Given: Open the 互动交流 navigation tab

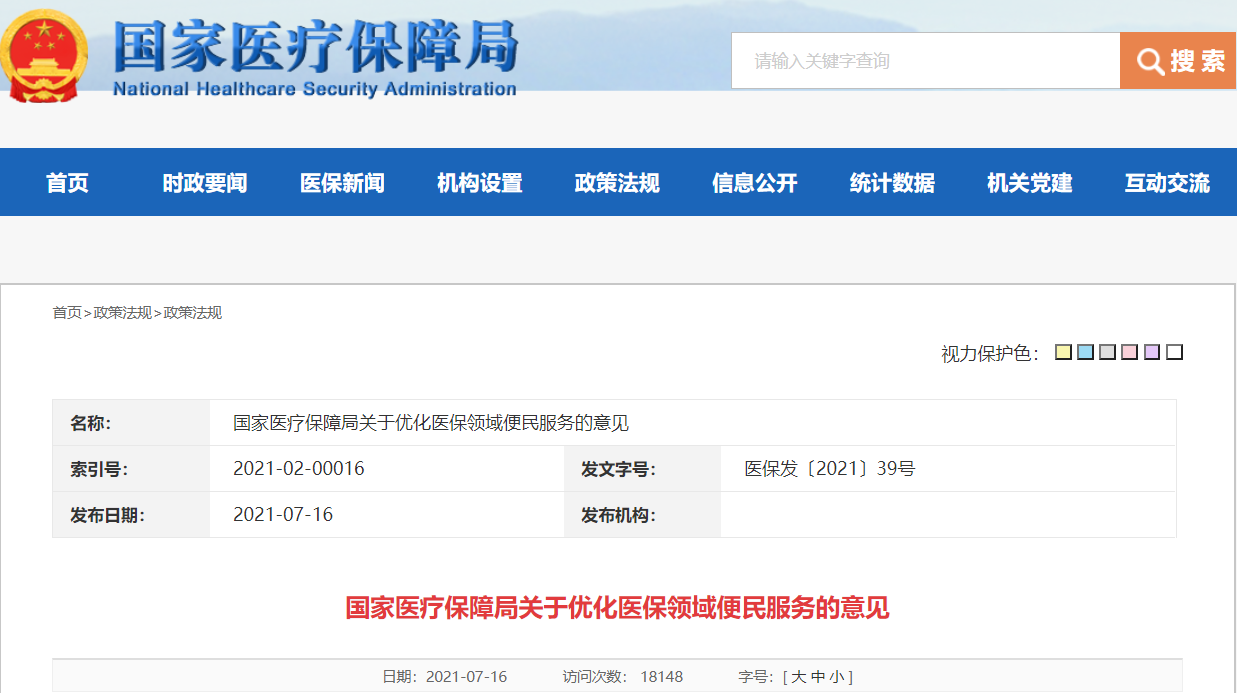Looking at the screenshot, I should 1167,182.
